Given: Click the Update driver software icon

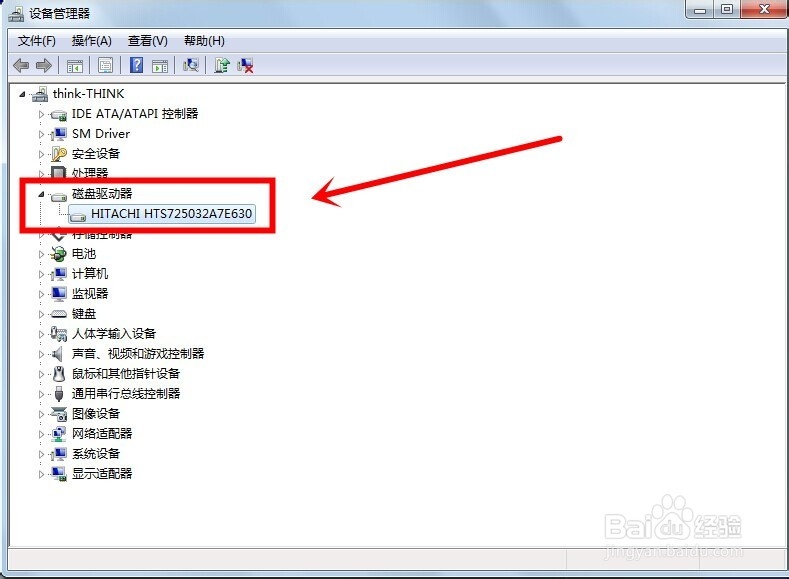Looking at the screenshot, I should coord(222,65).
